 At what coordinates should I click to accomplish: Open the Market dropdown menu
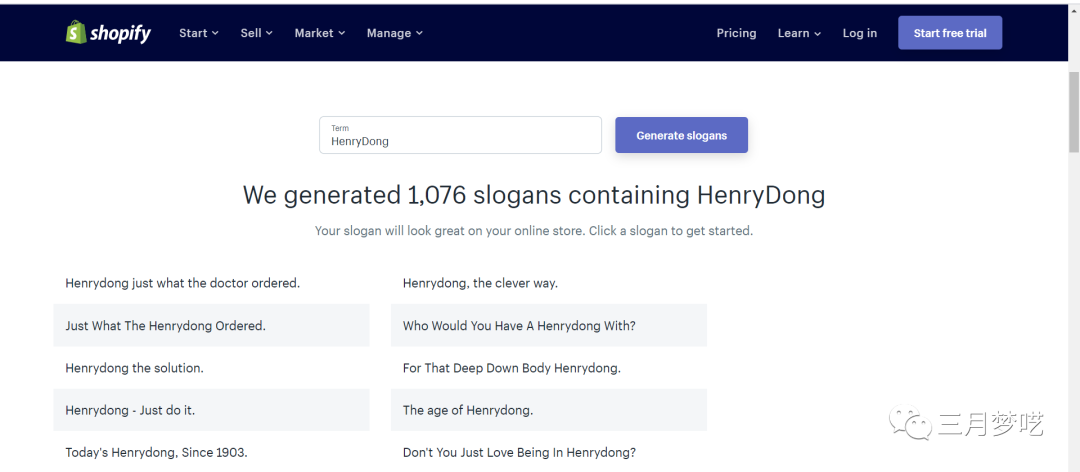point(319,33)
